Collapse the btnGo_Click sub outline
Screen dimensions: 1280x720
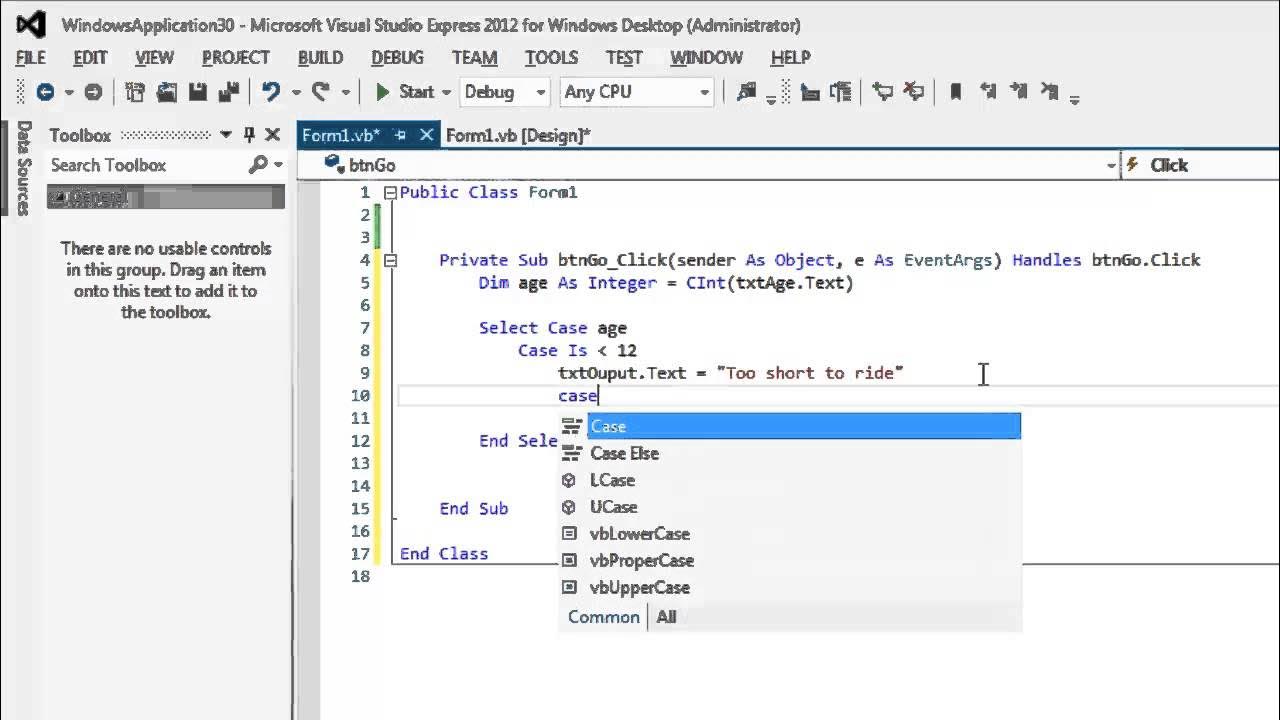click(x=390, y=261)
